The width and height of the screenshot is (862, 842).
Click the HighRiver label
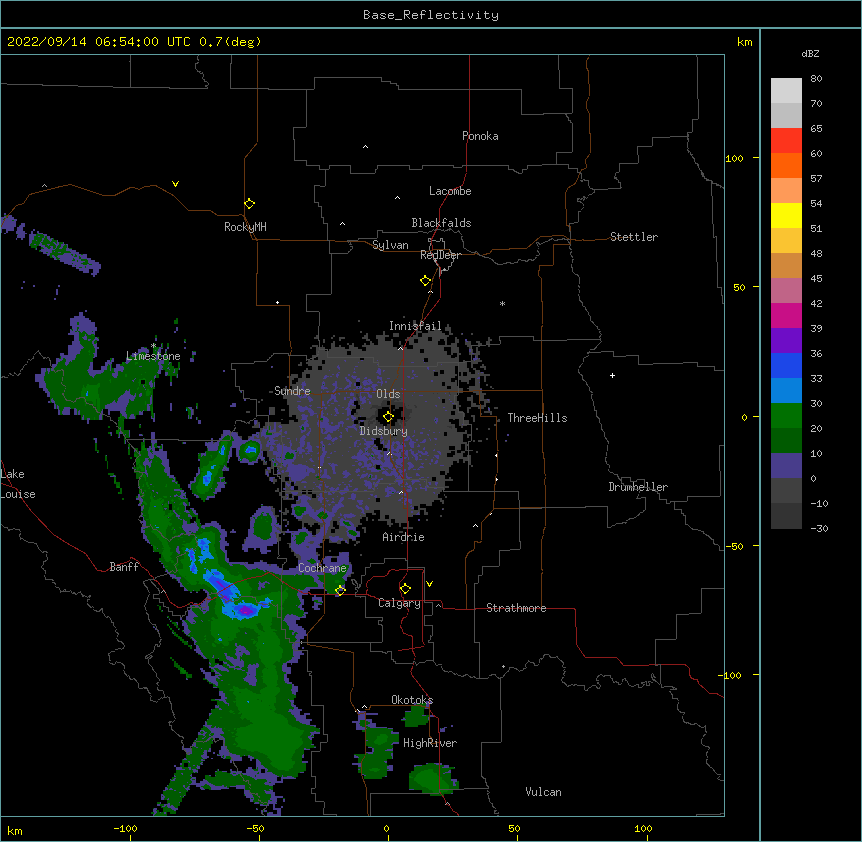point(430,743)
